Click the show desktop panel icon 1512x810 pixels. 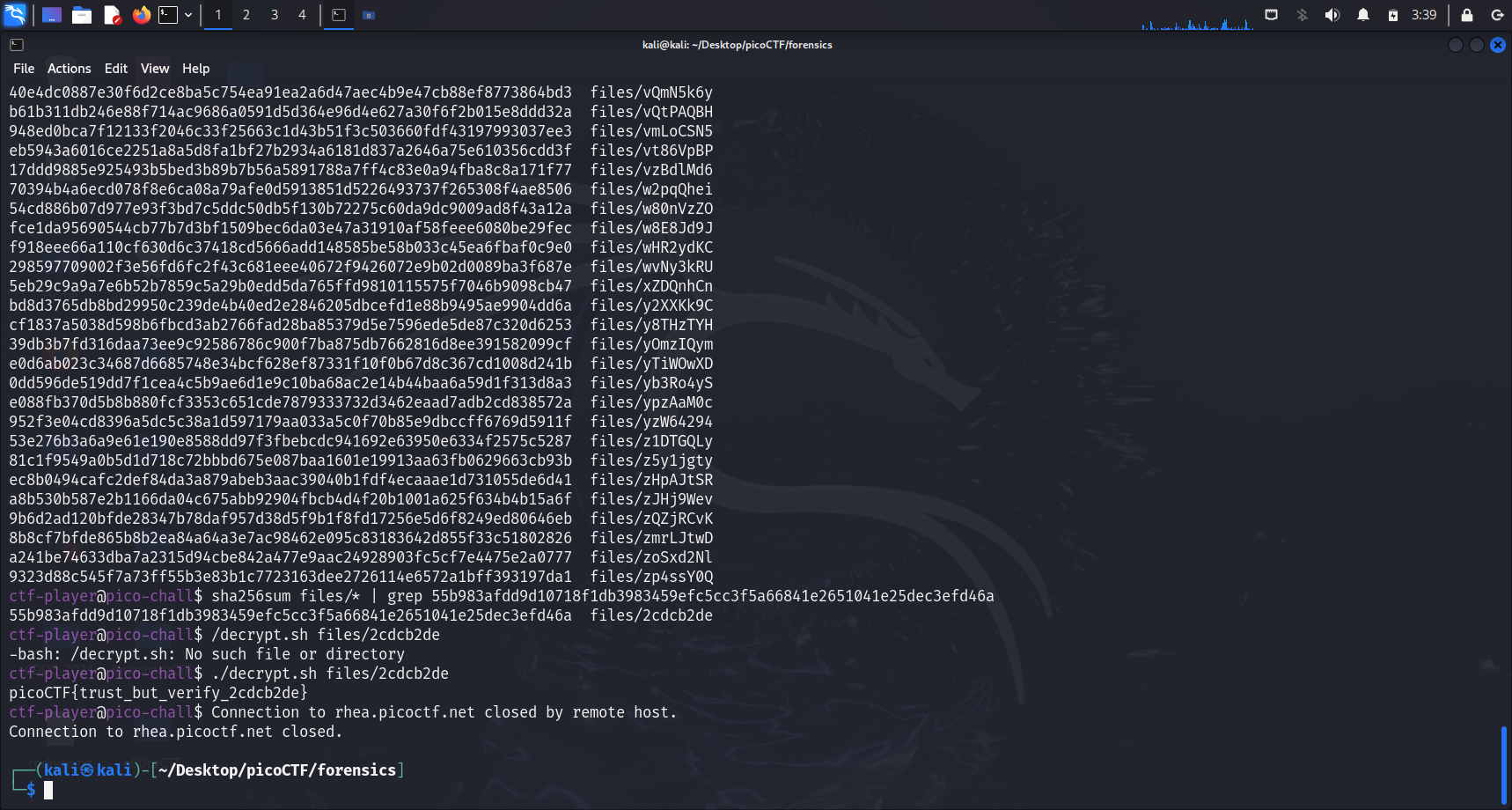(x=52, y=15)
